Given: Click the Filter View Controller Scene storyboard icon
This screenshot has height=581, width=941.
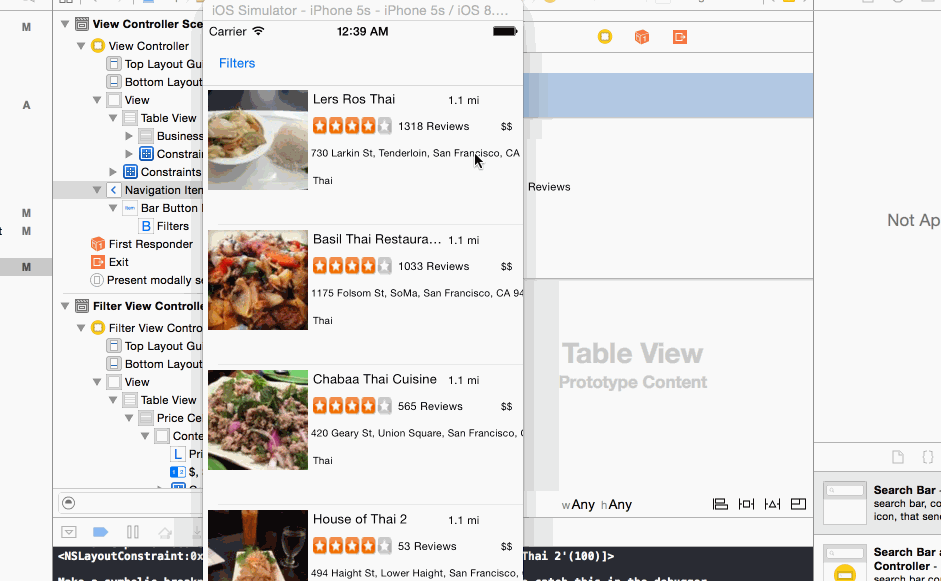Looking at the screenshot, I should pyautogui.click(x=82, y=306).
